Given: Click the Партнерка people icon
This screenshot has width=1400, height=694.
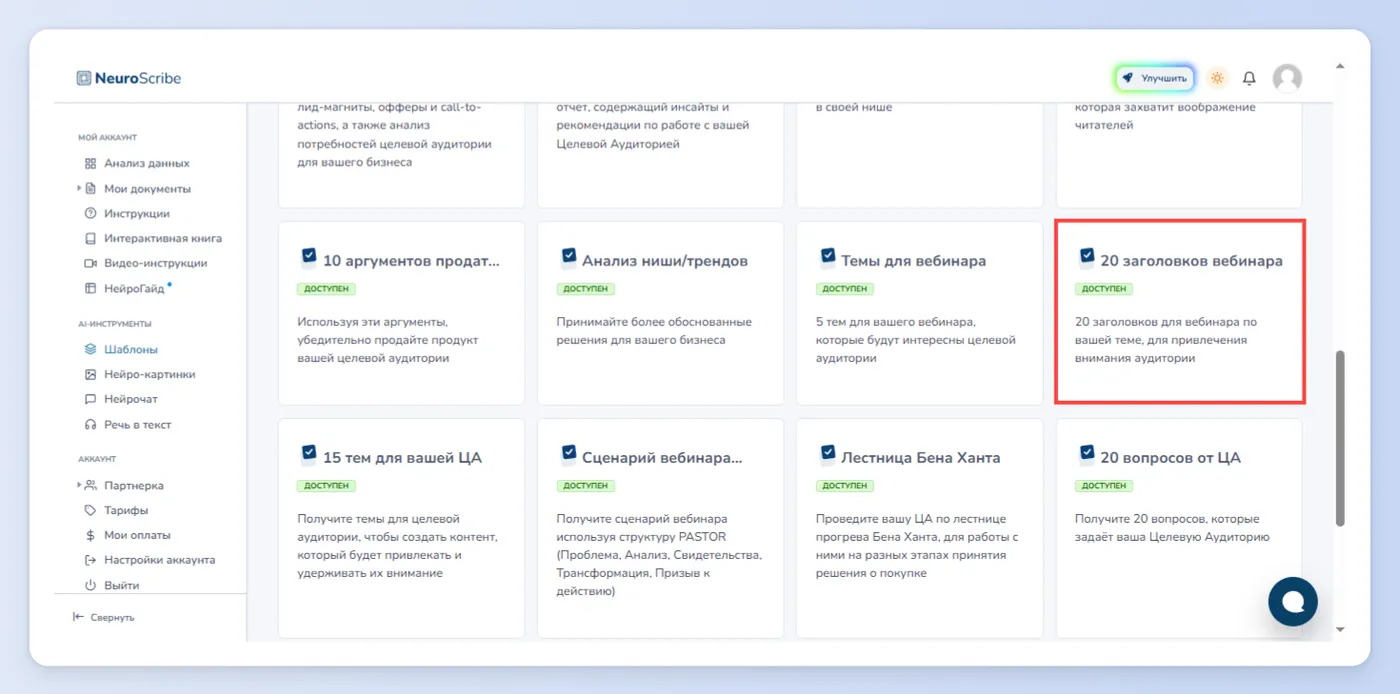Looking at the screenshot, I should [90, 485].
